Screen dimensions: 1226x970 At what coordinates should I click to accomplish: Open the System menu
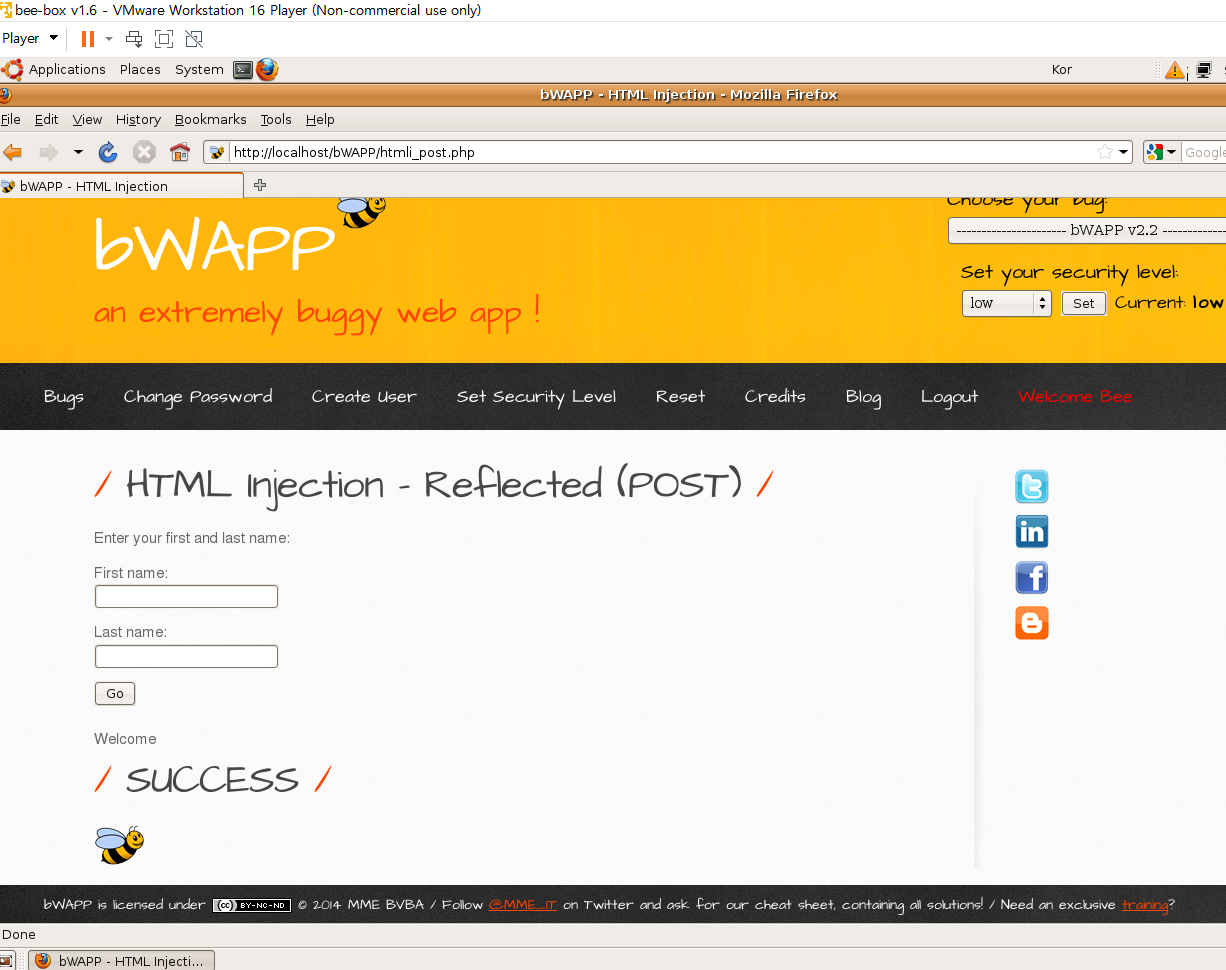coord(199,69)
